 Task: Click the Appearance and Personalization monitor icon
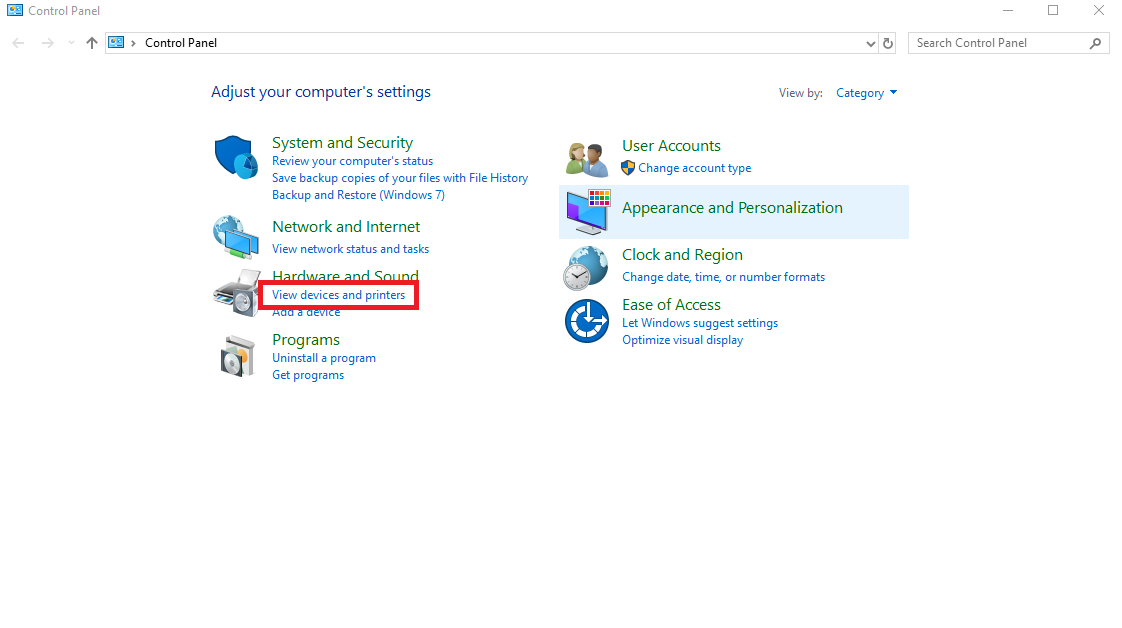(x=588, y=212)
